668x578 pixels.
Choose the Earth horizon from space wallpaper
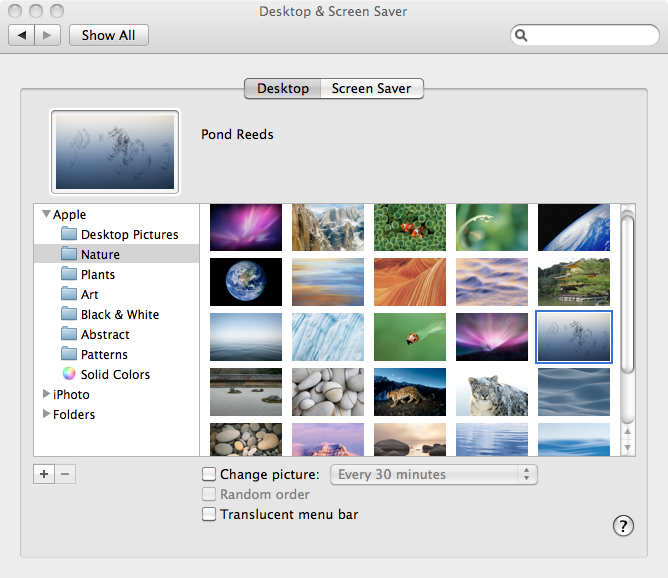coord(574,227)
